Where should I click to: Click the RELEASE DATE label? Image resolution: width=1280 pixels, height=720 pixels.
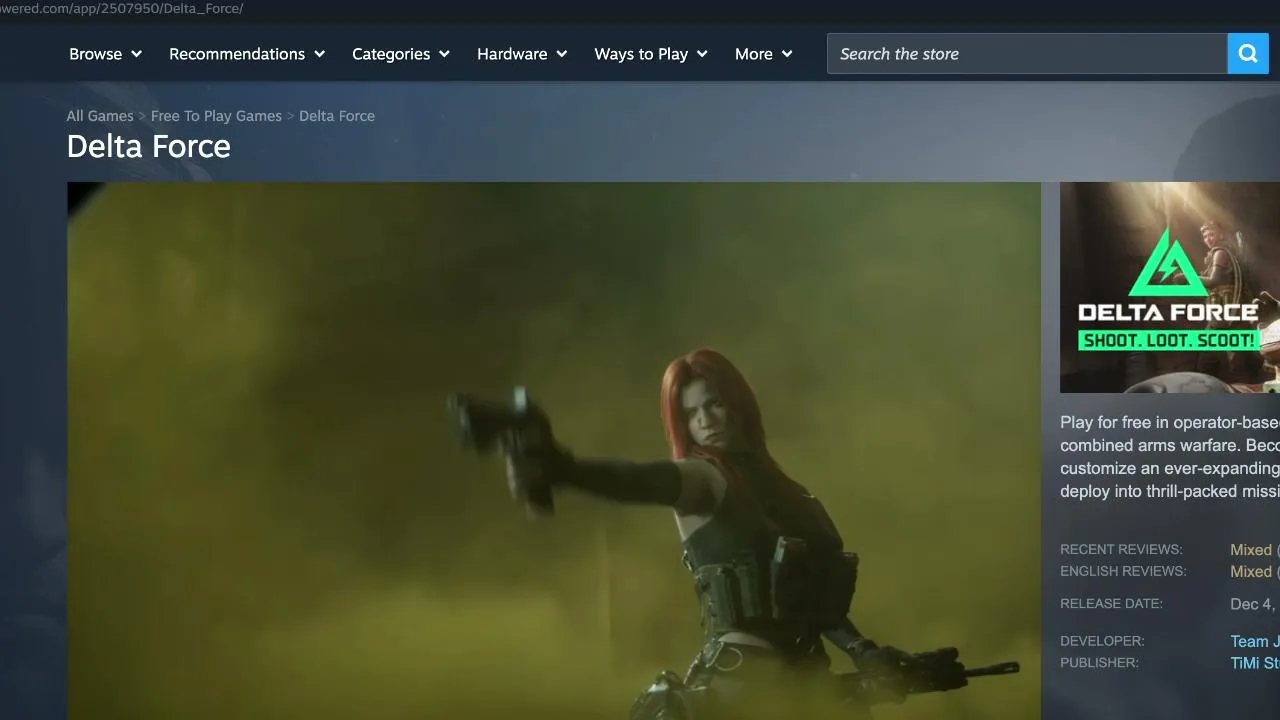click(x=1111, y=604)
